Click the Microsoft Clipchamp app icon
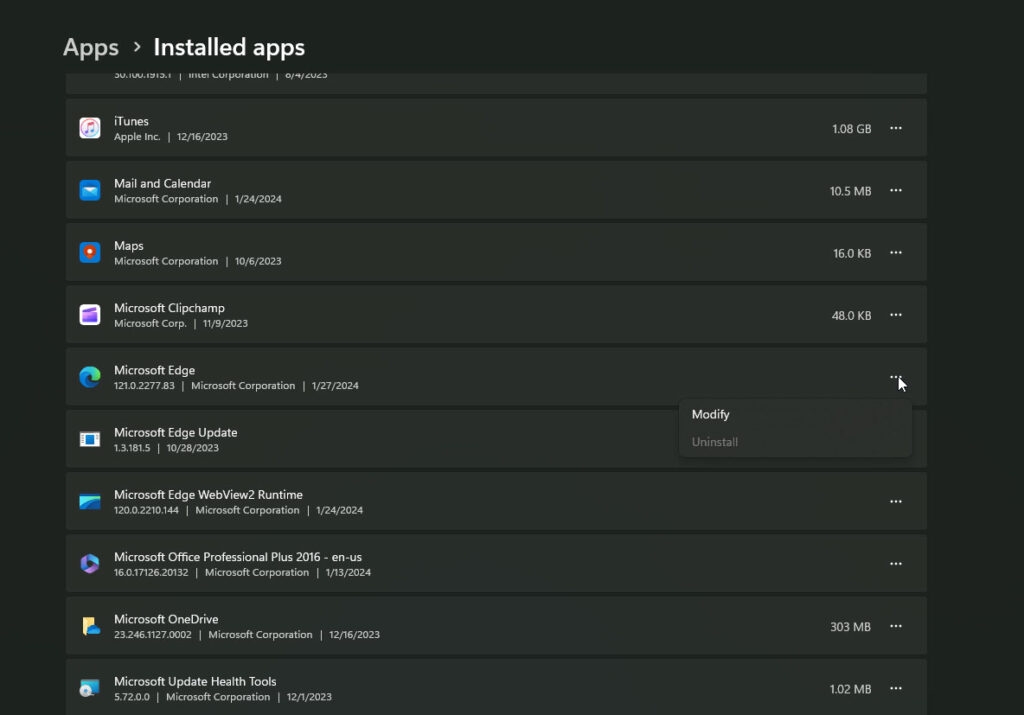Viewport: 1024px width, 715px height. (90, 315)
